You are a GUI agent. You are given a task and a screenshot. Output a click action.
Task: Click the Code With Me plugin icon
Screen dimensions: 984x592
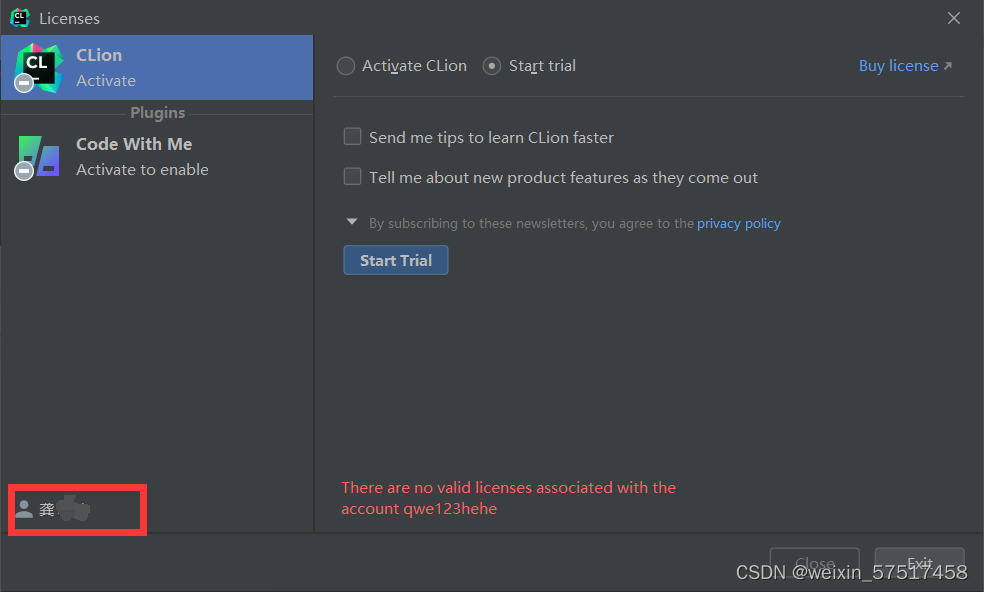(x=39, y=156)
